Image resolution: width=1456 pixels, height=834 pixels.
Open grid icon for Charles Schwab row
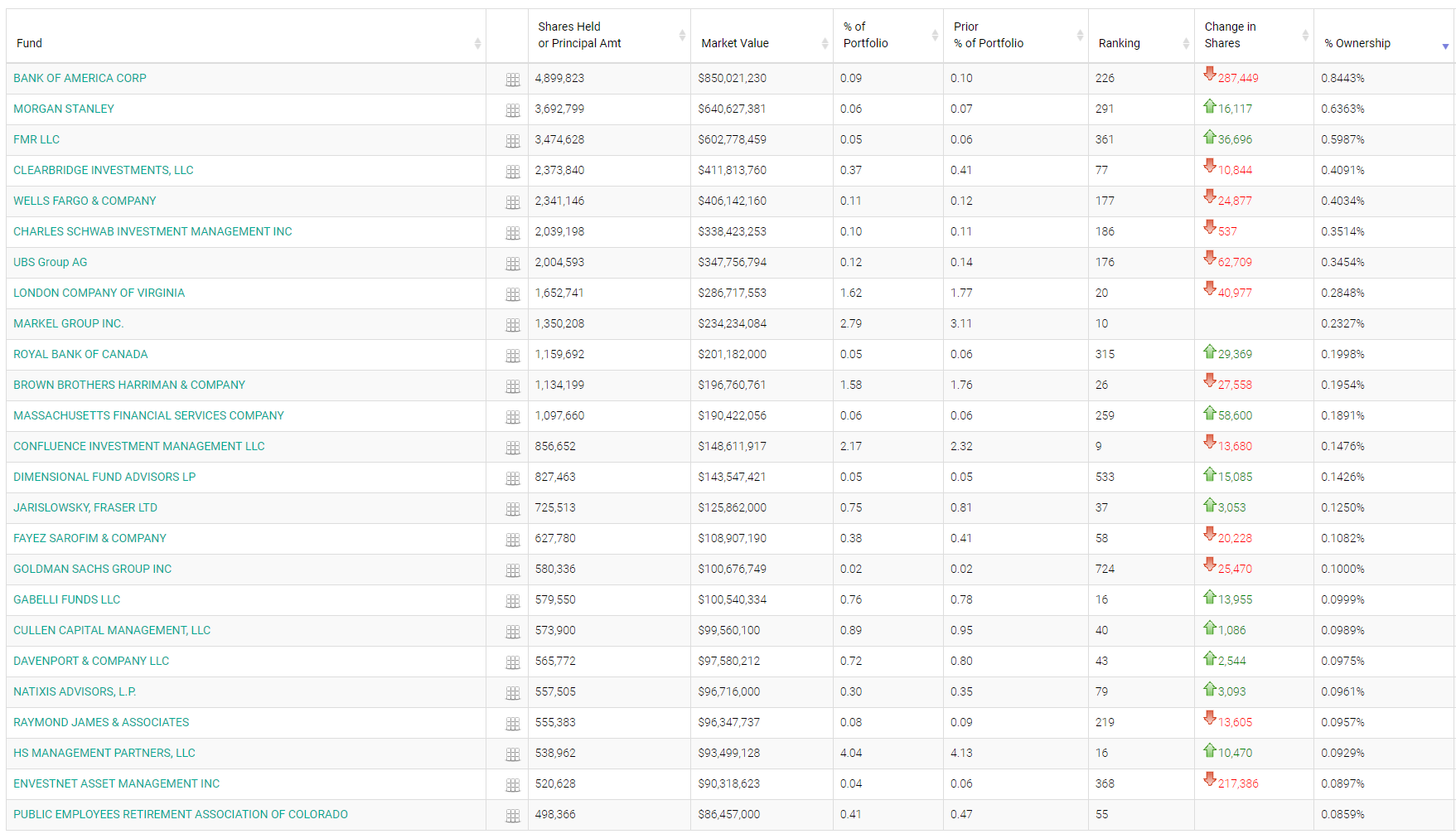[x=513, y=233]
